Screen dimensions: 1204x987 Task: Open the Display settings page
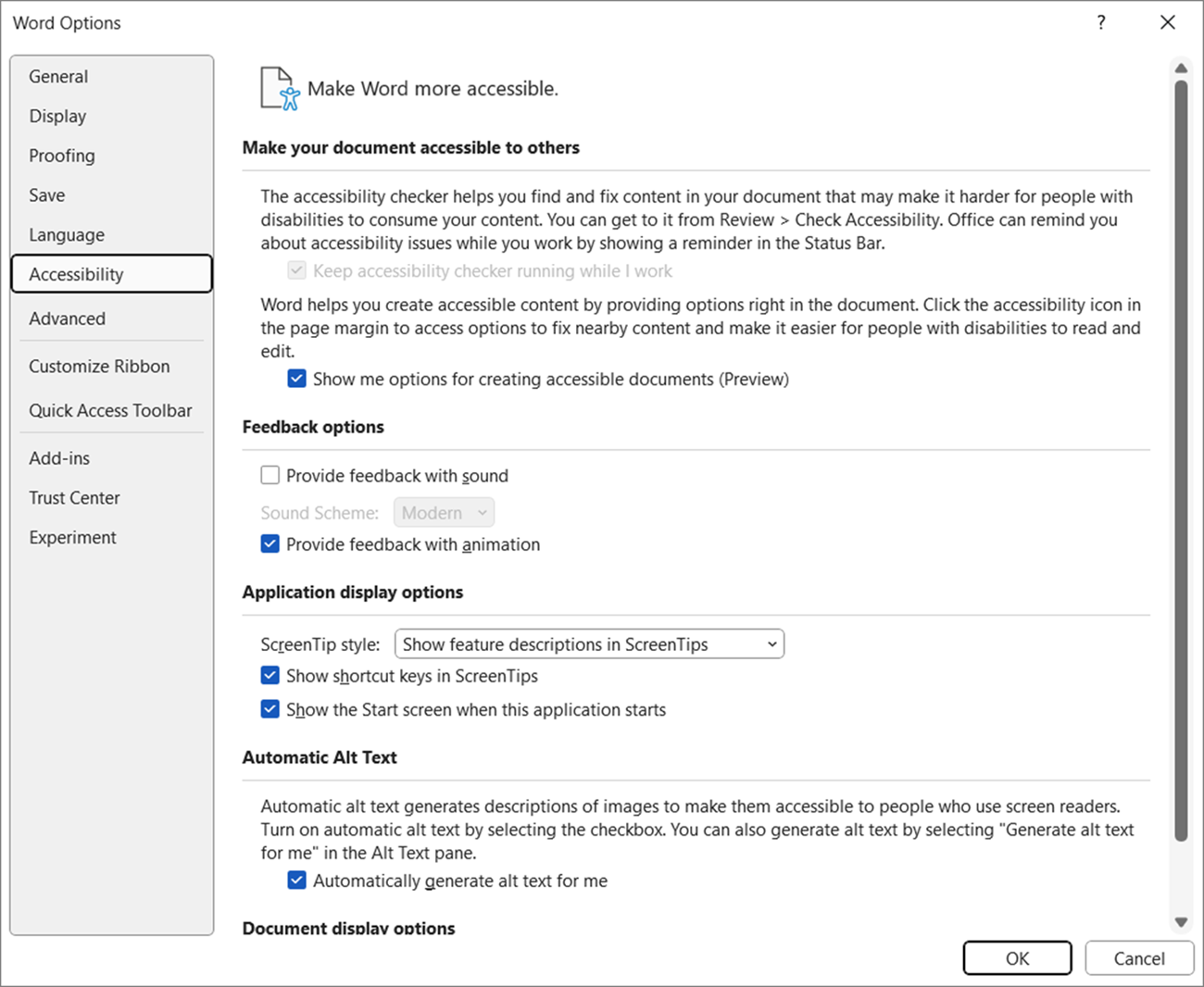(x=57, y=116)
